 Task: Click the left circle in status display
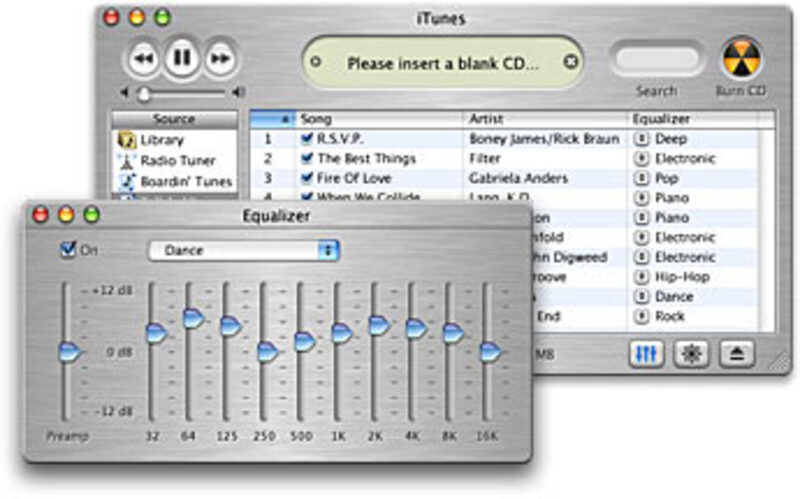click(x=316, y=62)
